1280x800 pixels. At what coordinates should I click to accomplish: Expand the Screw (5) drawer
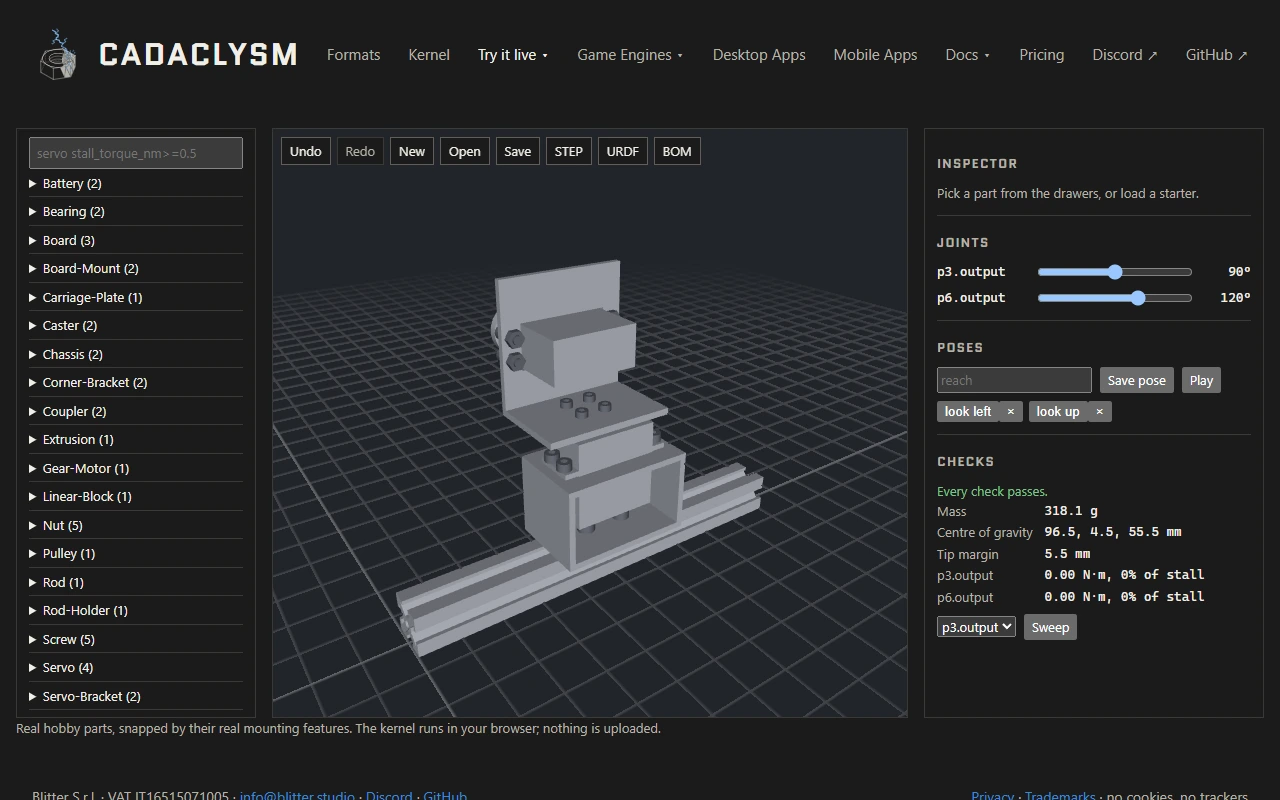(135, 639)
